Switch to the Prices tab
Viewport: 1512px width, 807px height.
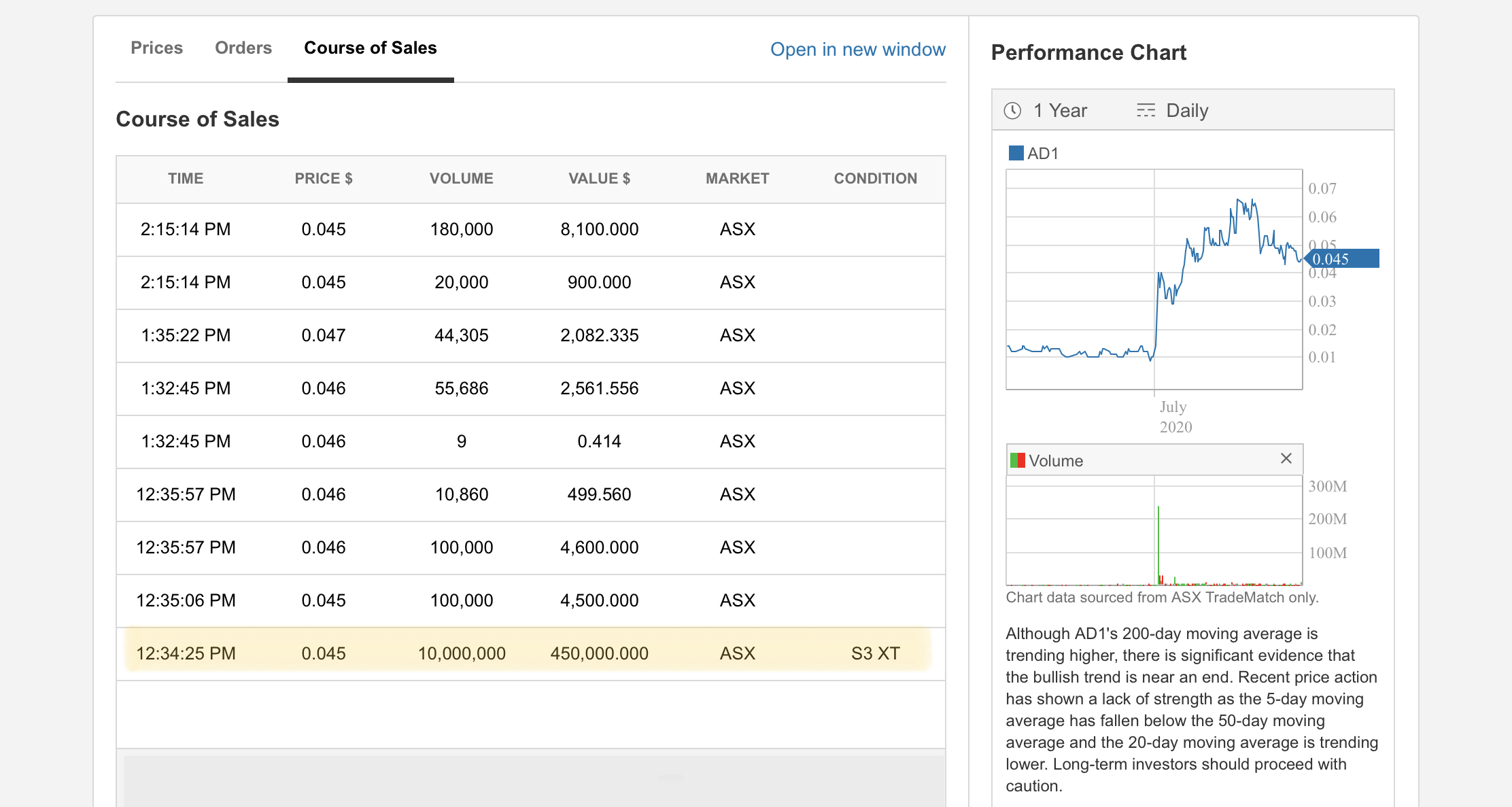coord(156,48)
